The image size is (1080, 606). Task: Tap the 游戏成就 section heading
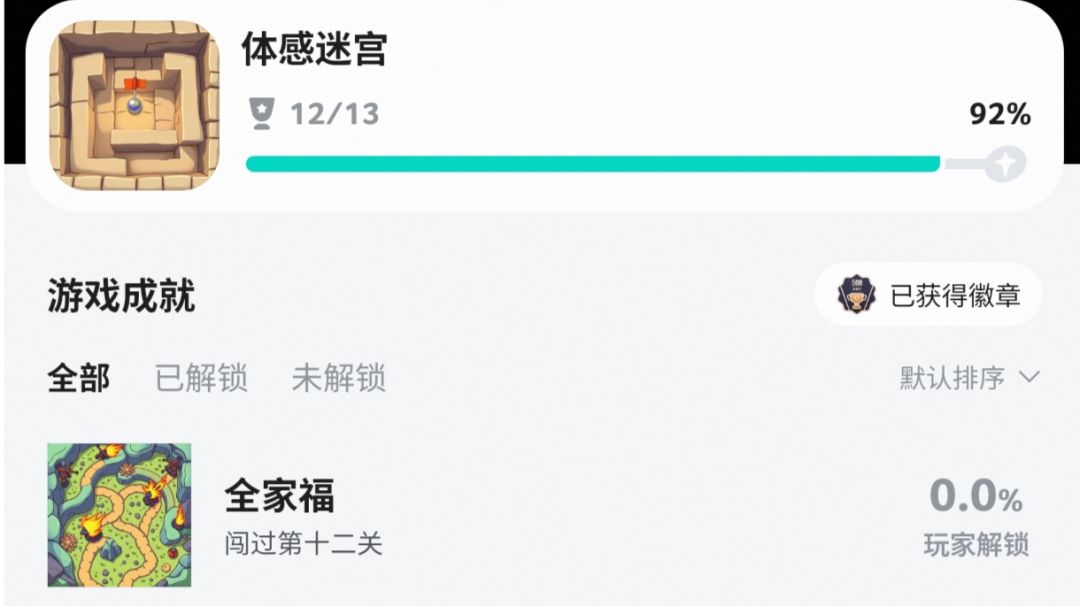[x=121, y=296]
